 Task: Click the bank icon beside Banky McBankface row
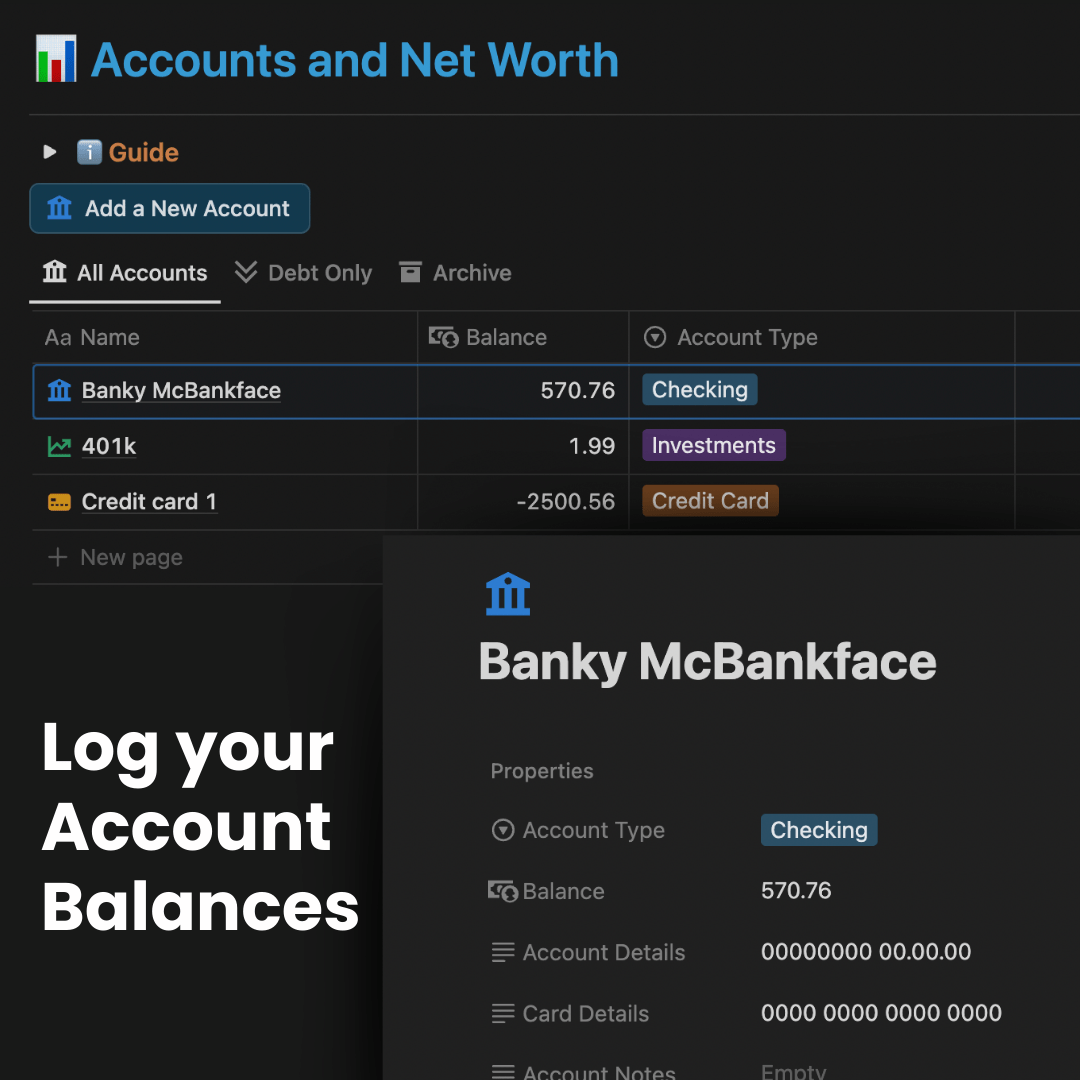click(60, 391)
